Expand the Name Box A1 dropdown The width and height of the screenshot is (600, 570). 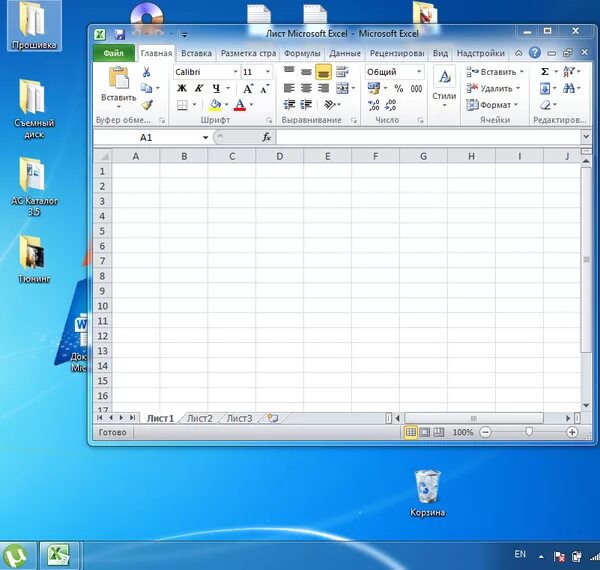[205, 137]
